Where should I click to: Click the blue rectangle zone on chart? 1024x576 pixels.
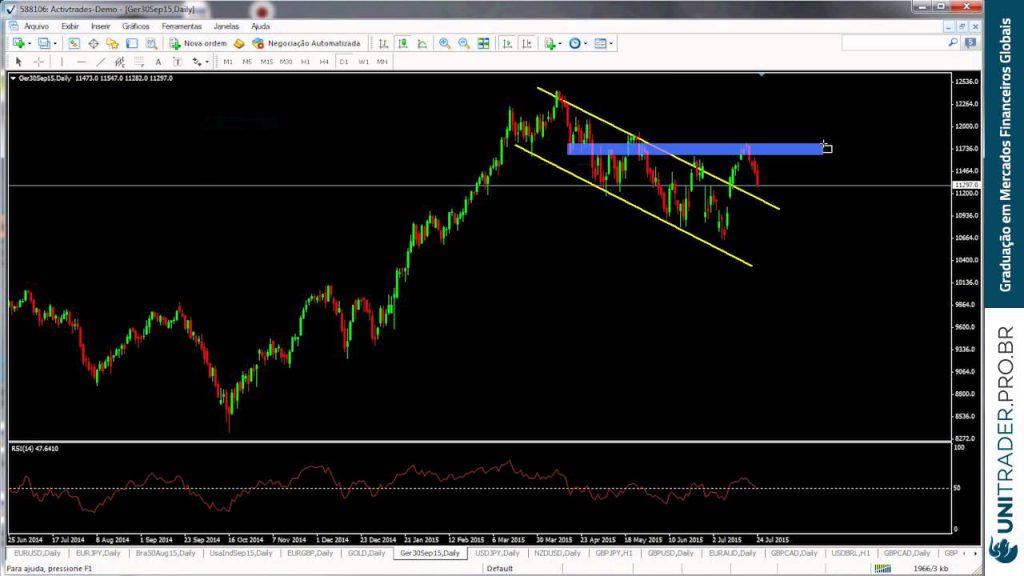coord(695,149)
